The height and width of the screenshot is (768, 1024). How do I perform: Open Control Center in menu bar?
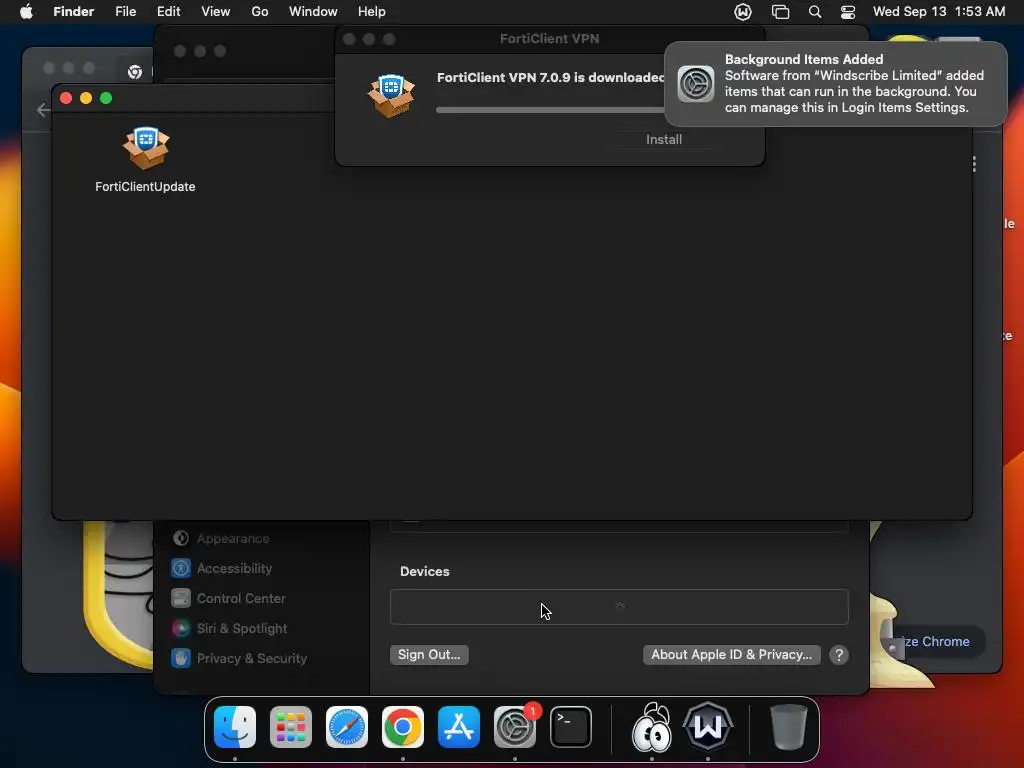[848, 12]
